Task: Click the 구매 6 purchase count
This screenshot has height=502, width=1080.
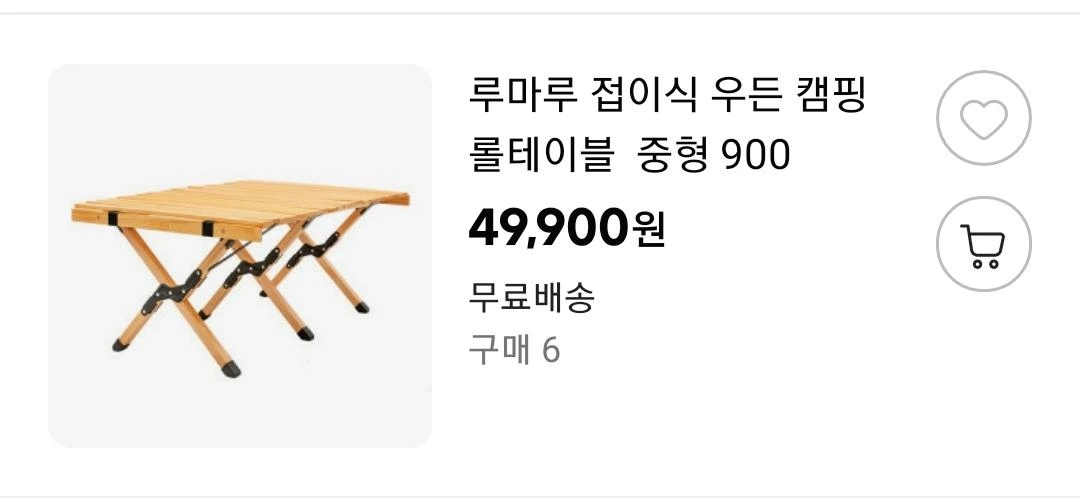Action: coord(514,351)
